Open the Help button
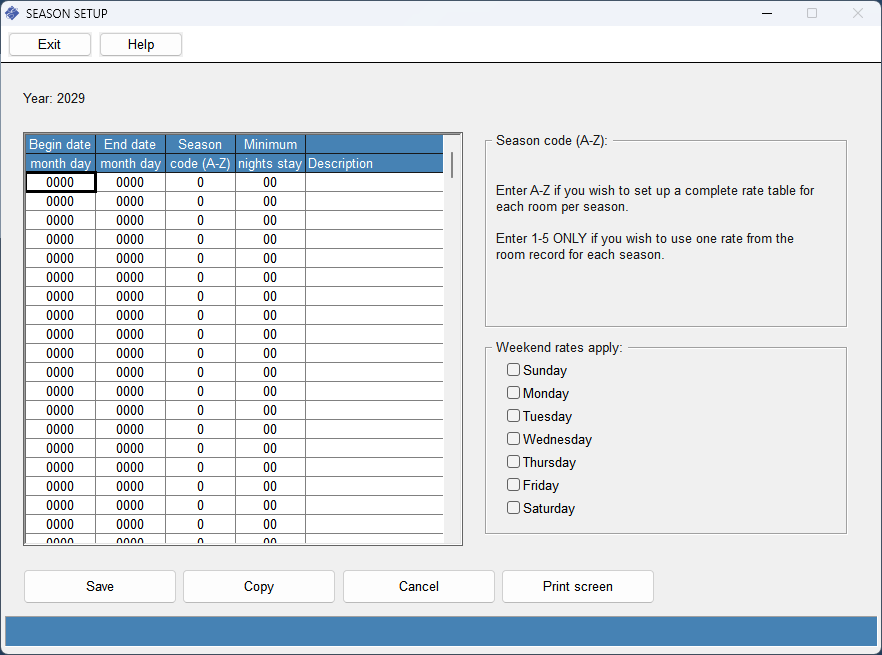This screenshot has height=655, width=882. (x=141, y=44)
